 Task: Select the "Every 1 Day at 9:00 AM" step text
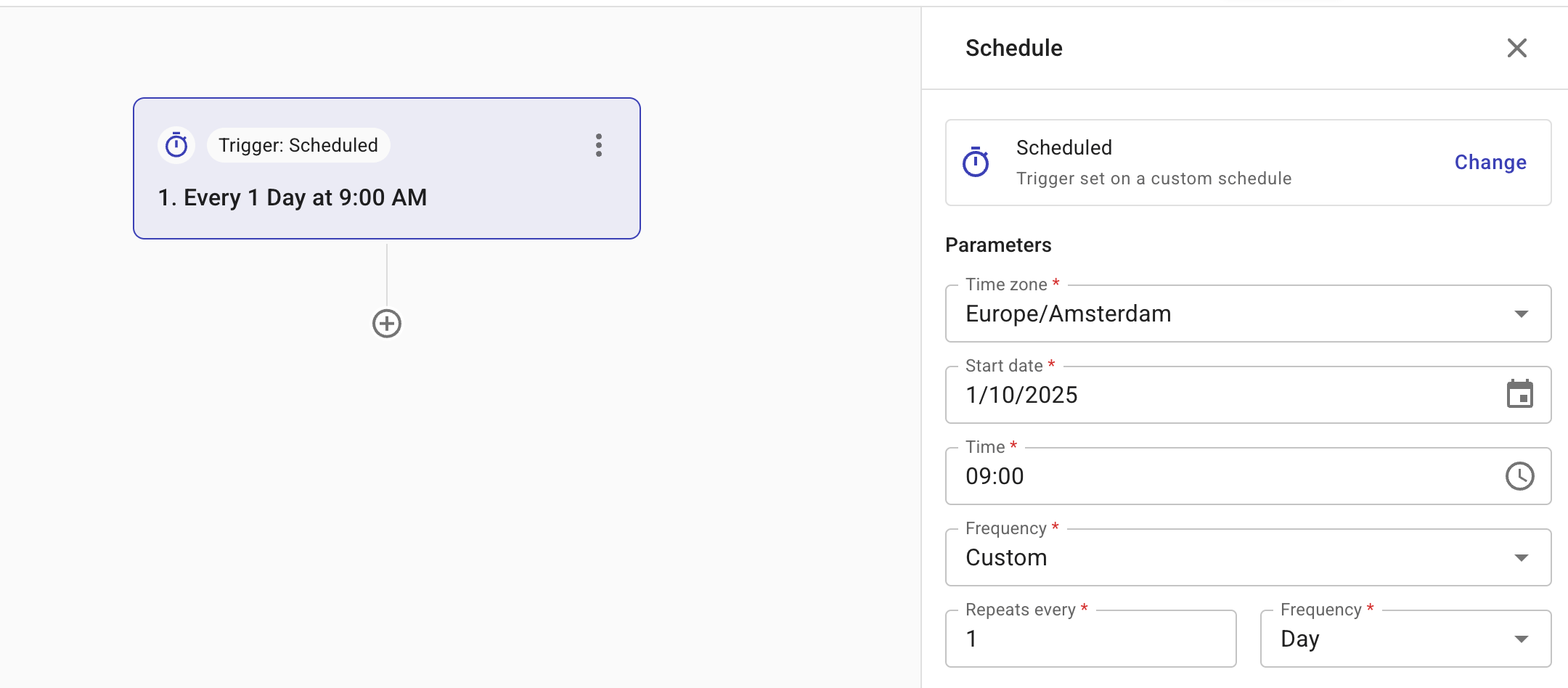coord(293,197)
